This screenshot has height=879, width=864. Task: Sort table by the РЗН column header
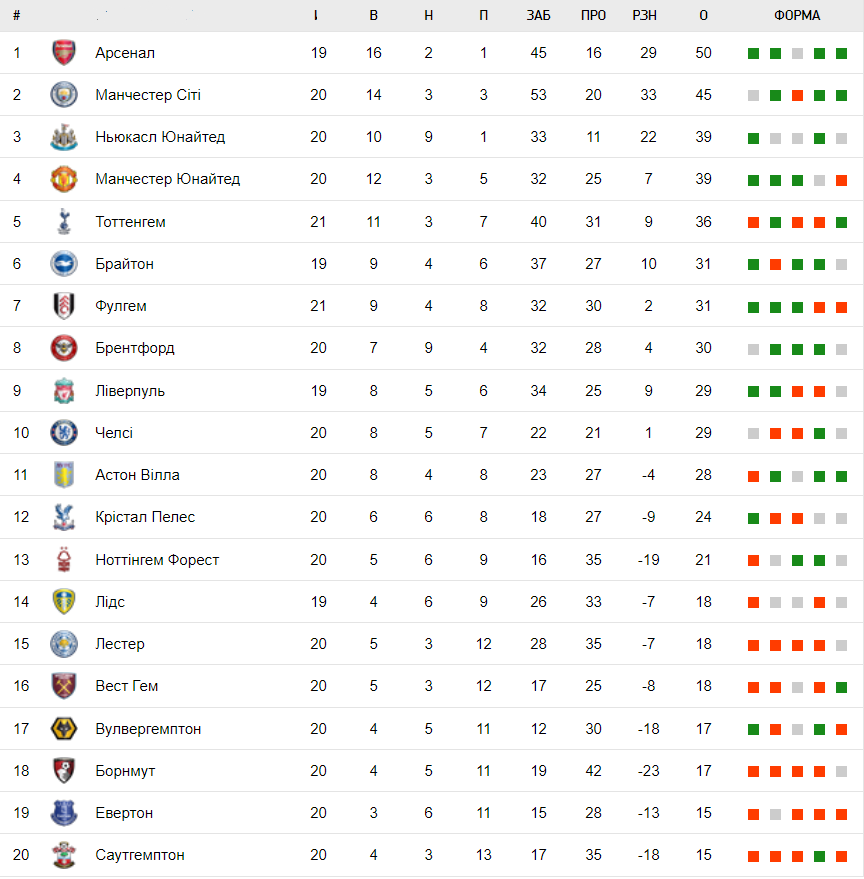[x=648, y=16]
